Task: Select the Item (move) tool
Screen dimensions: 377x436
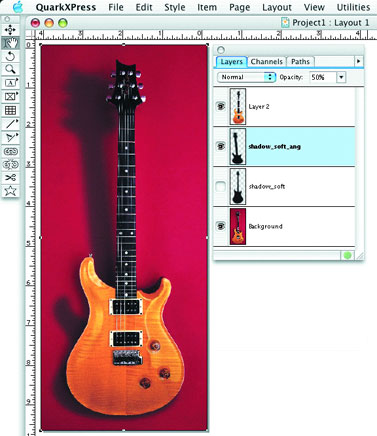Action: click(10, 30)
